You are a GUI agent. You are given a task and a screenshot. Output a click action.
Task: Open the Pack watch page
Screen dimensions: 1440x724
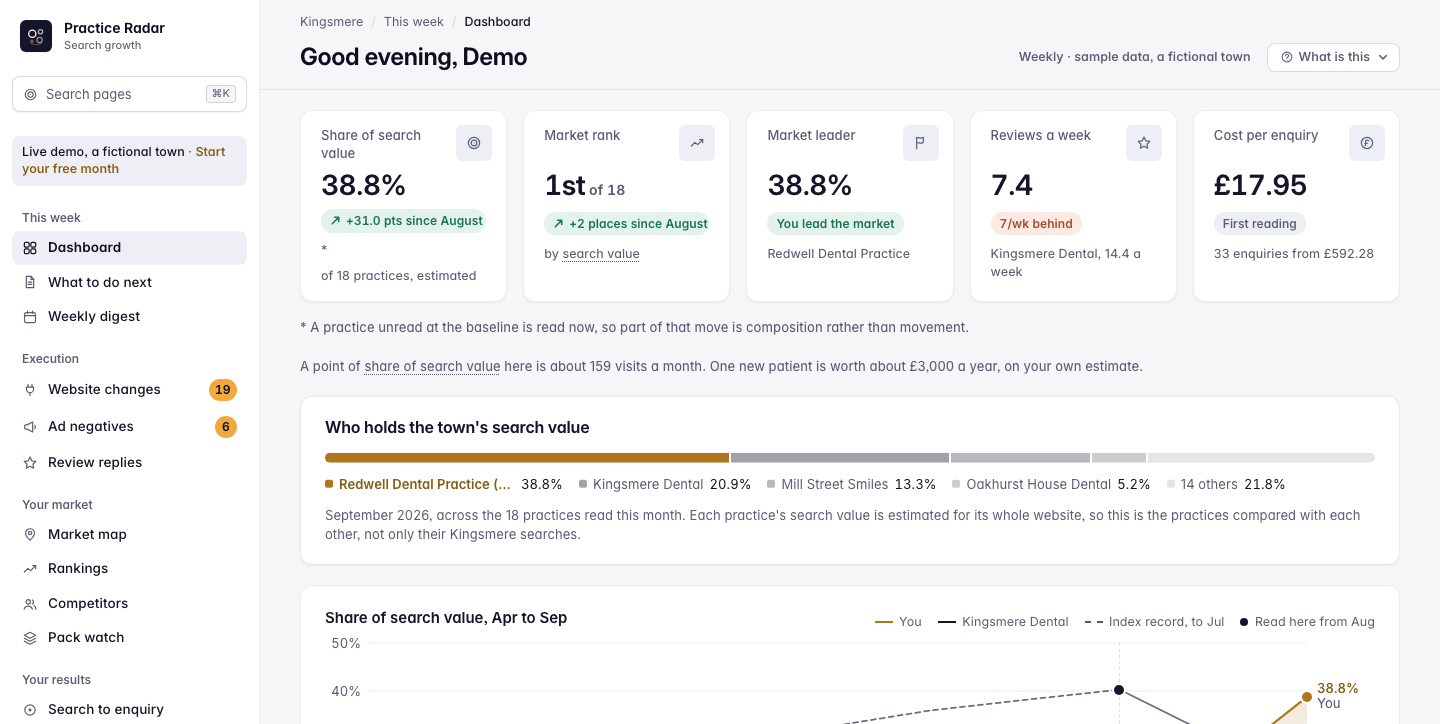click(x=129, y=638)
